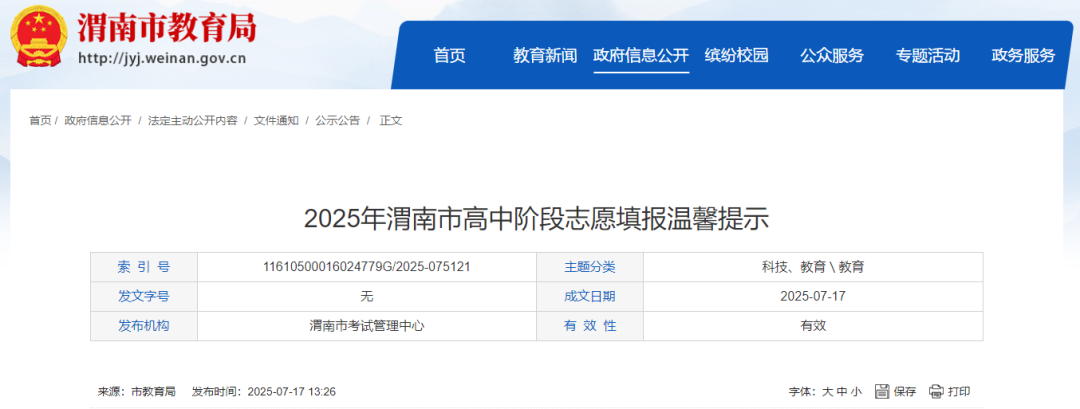Click the 渭南市教育局 site title
The width and height of the screenshot is (1080, 409).
coord(167,28)
